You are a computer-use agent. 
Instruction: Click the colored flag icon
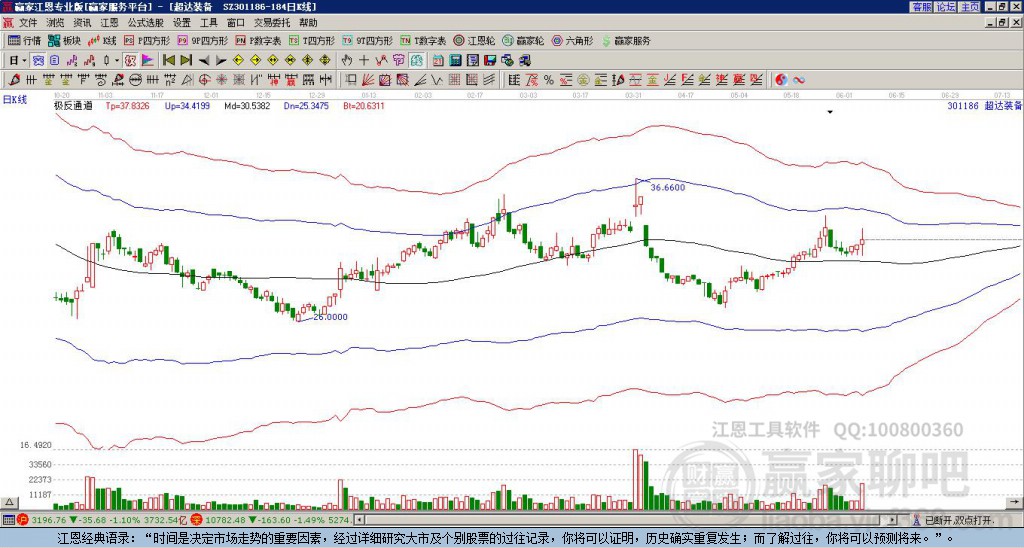click(148, 61)
